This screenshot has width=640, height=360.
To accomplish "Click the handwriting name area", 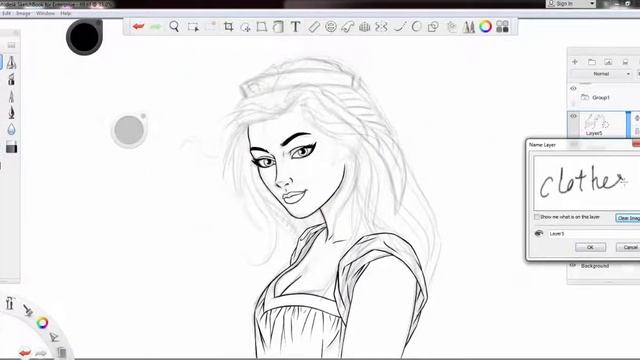I will tap(587, 182).
